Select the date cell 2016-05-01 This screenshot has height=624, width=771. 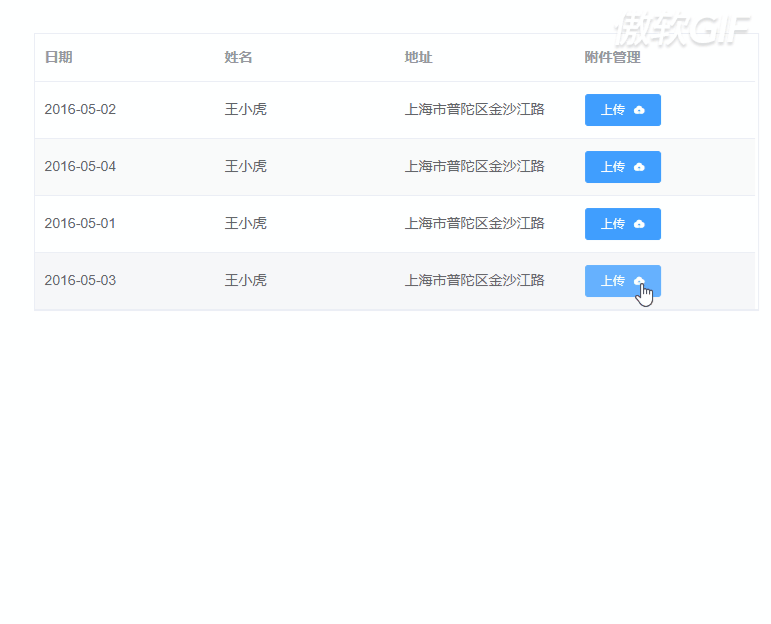click(x=80, y=223)
